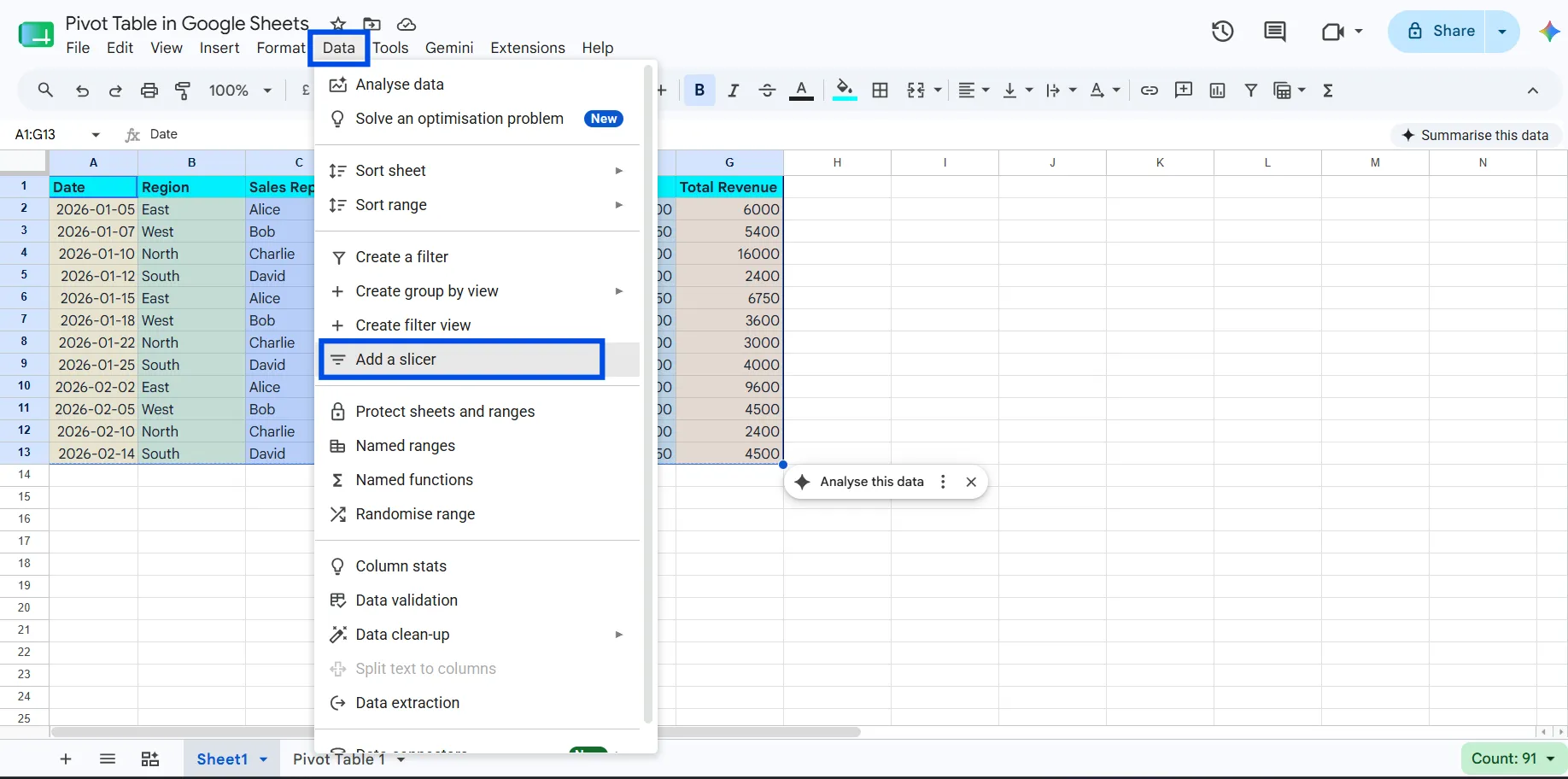Click the insert link icon

pyautogui.click(x=1150, y=91)
